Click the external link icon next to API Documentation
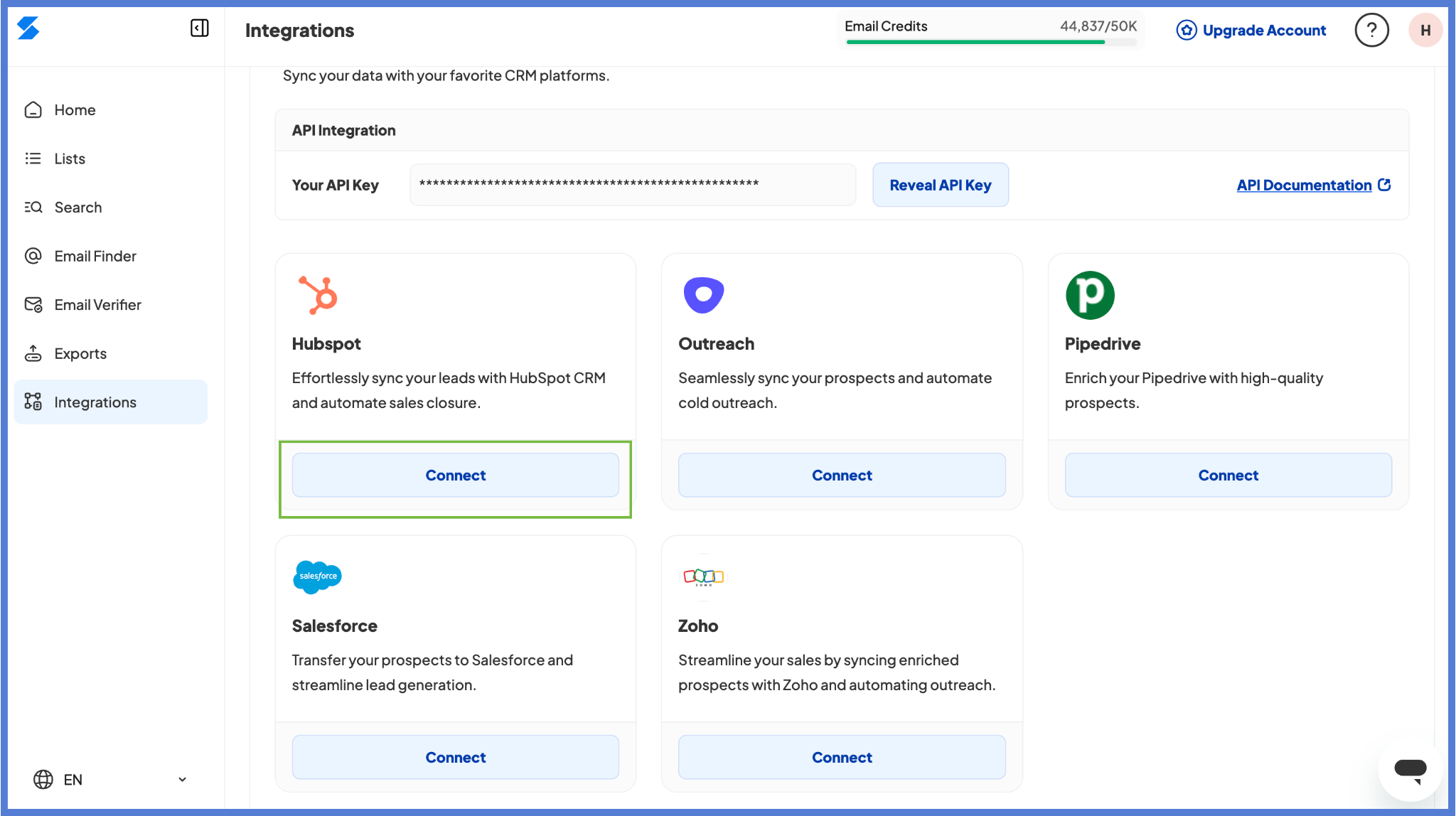The image size is (1456, 816). tap(1384, 185)
